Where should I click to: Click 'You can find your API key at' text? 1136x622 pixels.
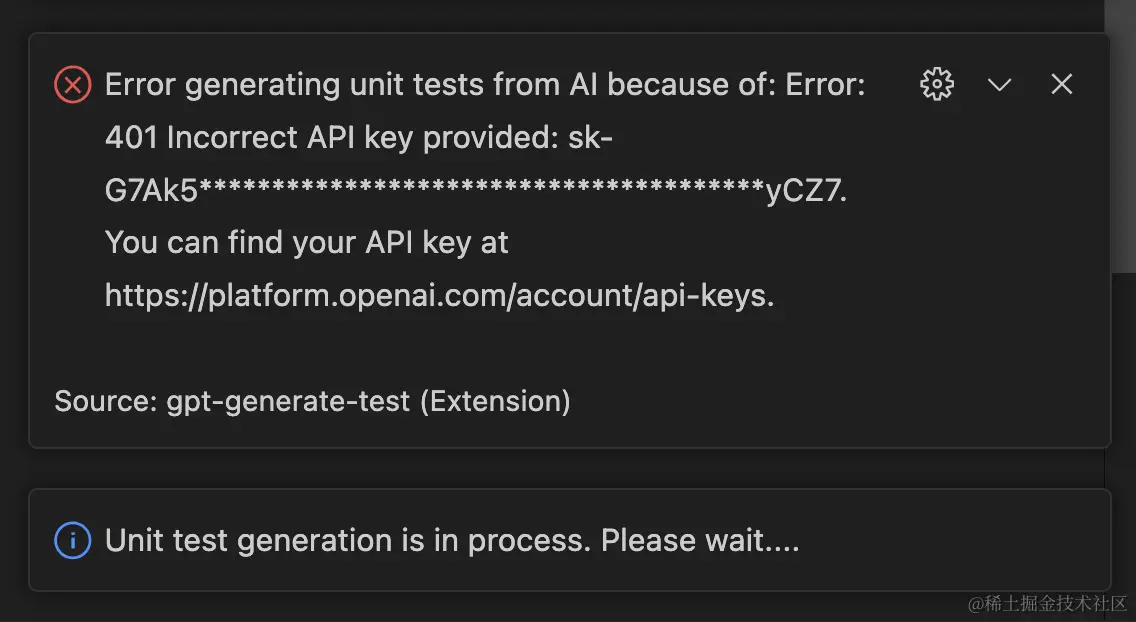pos(306,242)
